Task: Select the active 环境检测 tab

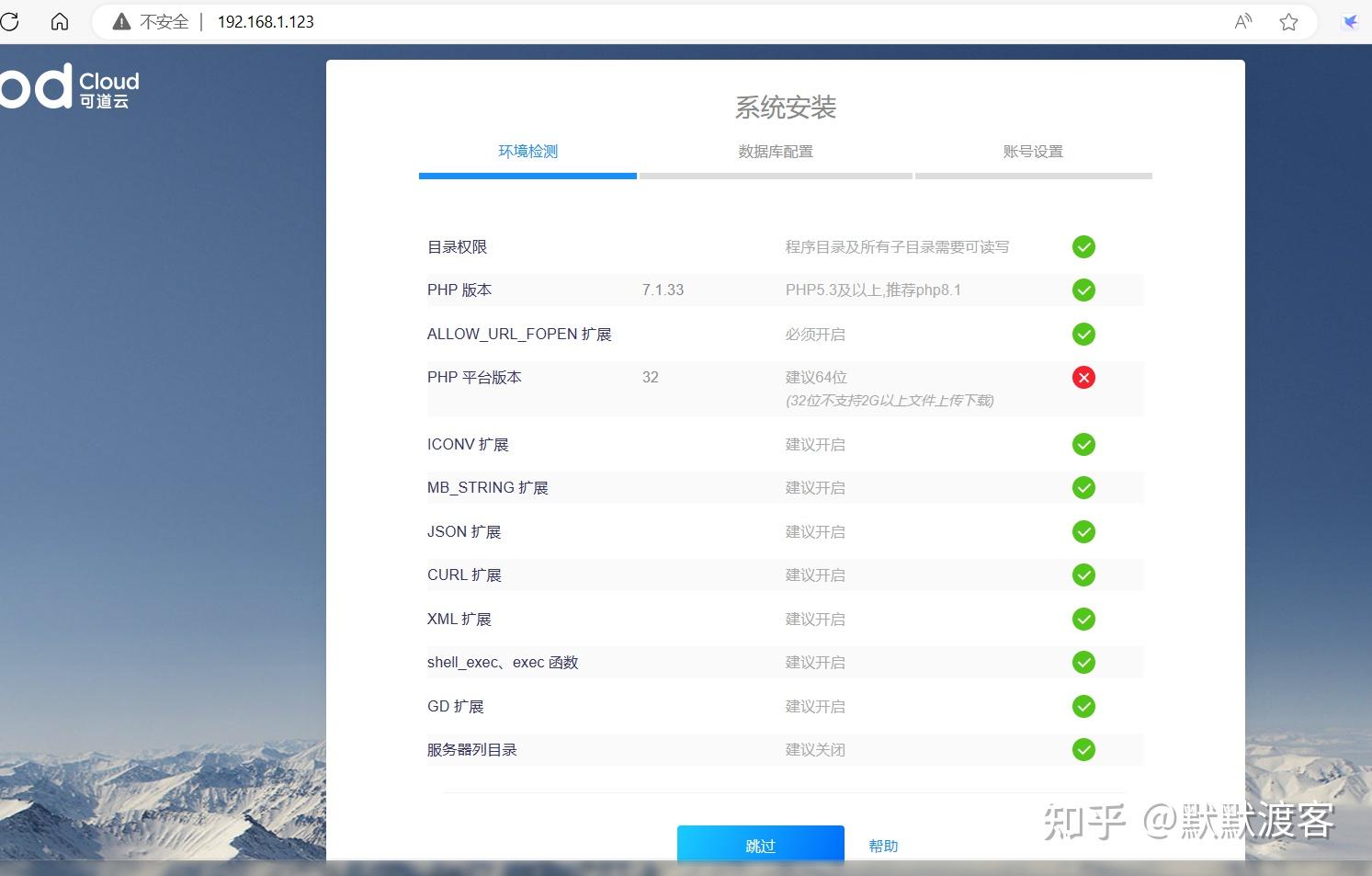Action: [527, 151]
